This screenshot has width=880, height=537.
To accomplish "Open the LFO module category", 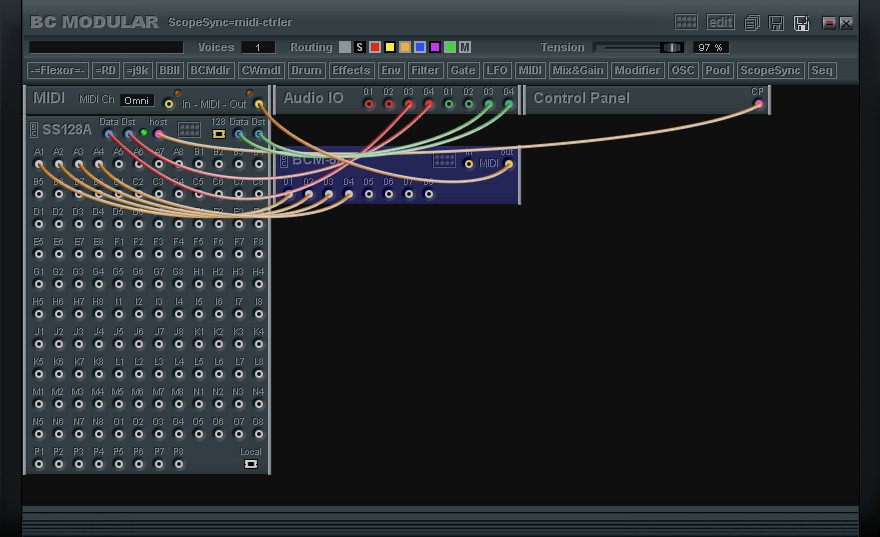I will [x=496, y=70].
